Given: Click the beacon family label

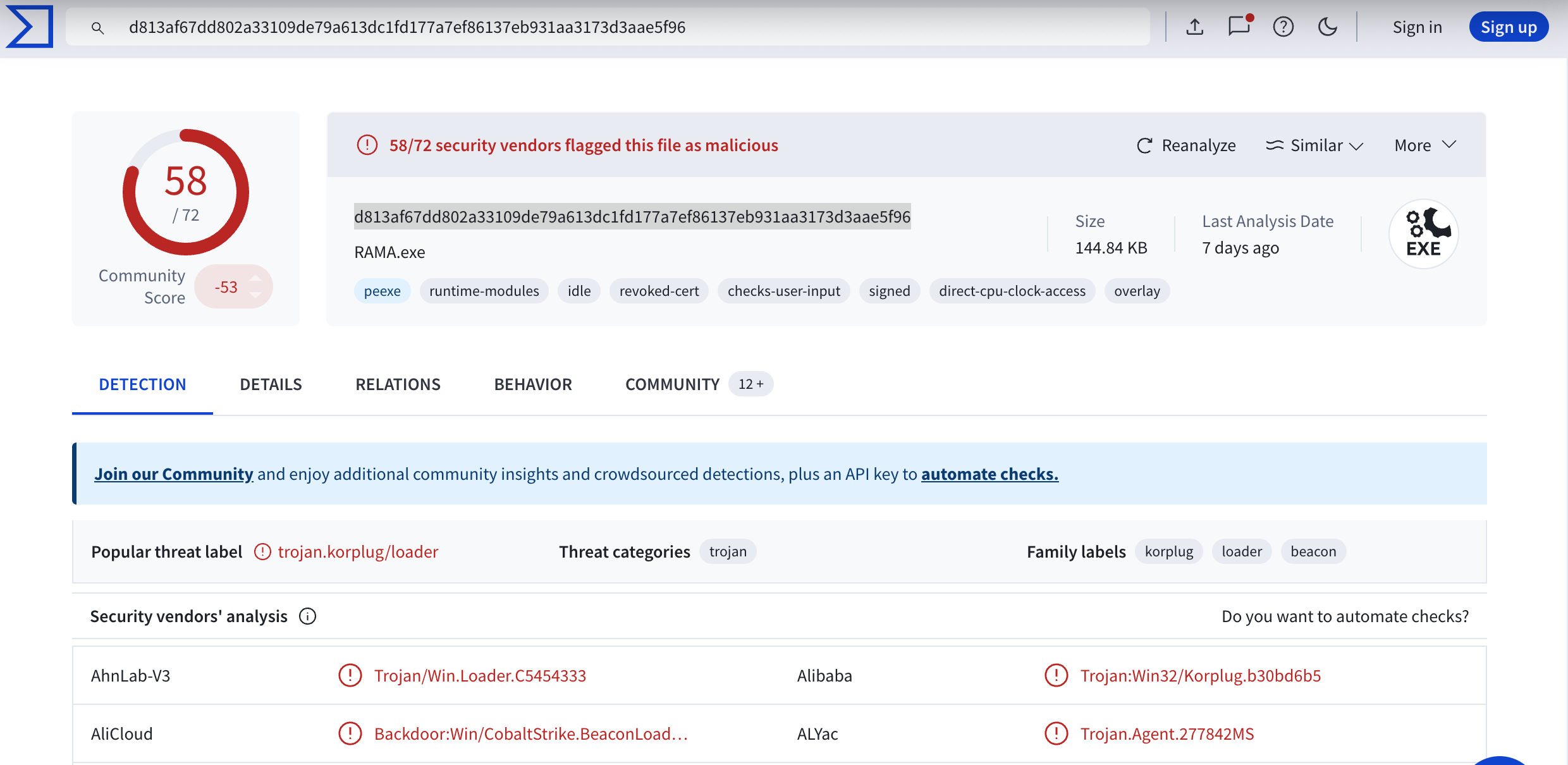Looking at the screenshot, I should pyautogui.click(x=1313, y=551).
